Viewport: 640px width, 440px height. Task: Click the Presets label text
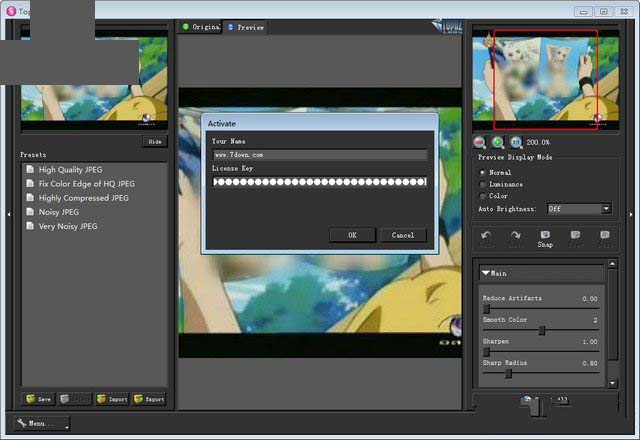(x=33, y=155)
